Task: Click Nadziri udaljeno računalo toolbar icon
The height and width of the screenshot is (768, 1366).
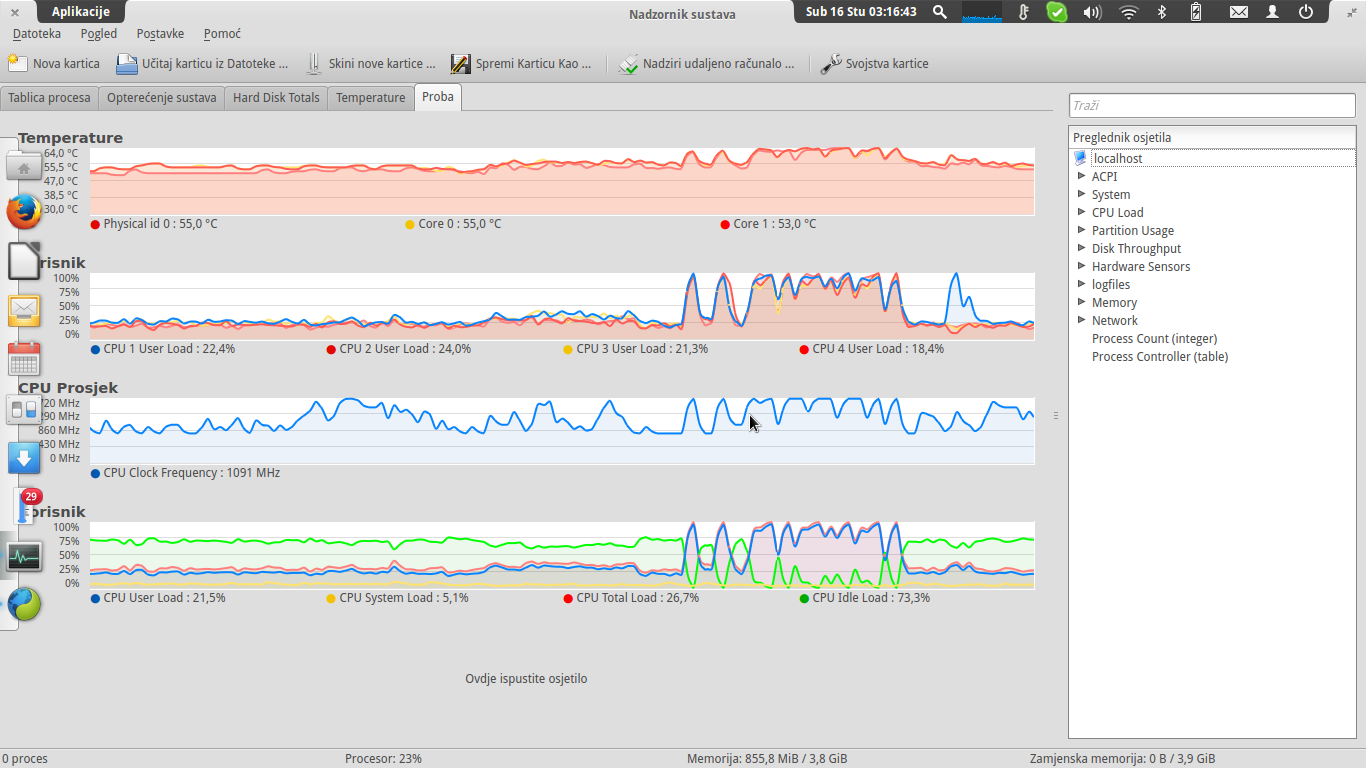Action: tap(628, 64)
